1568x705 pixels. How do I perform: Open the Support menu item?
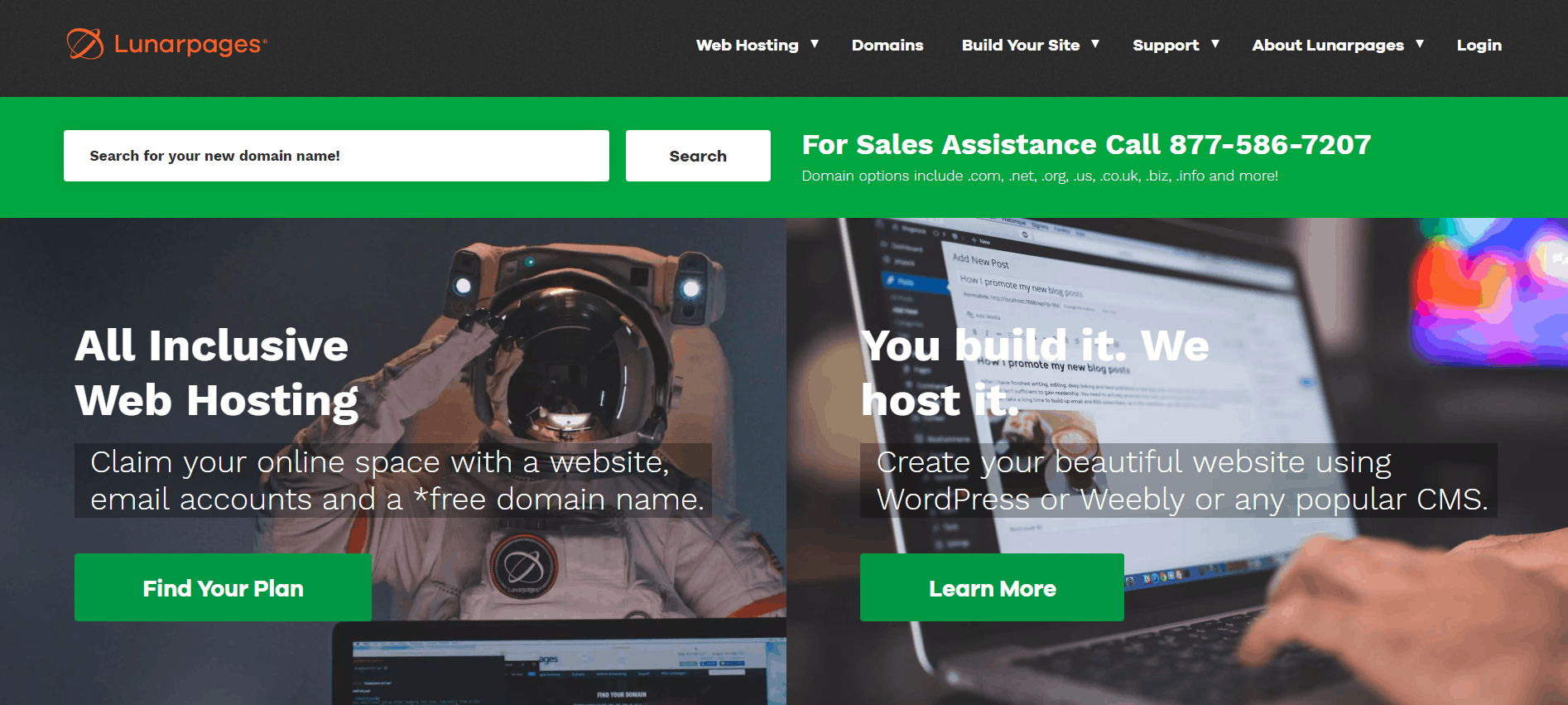tap(1166, 45)
